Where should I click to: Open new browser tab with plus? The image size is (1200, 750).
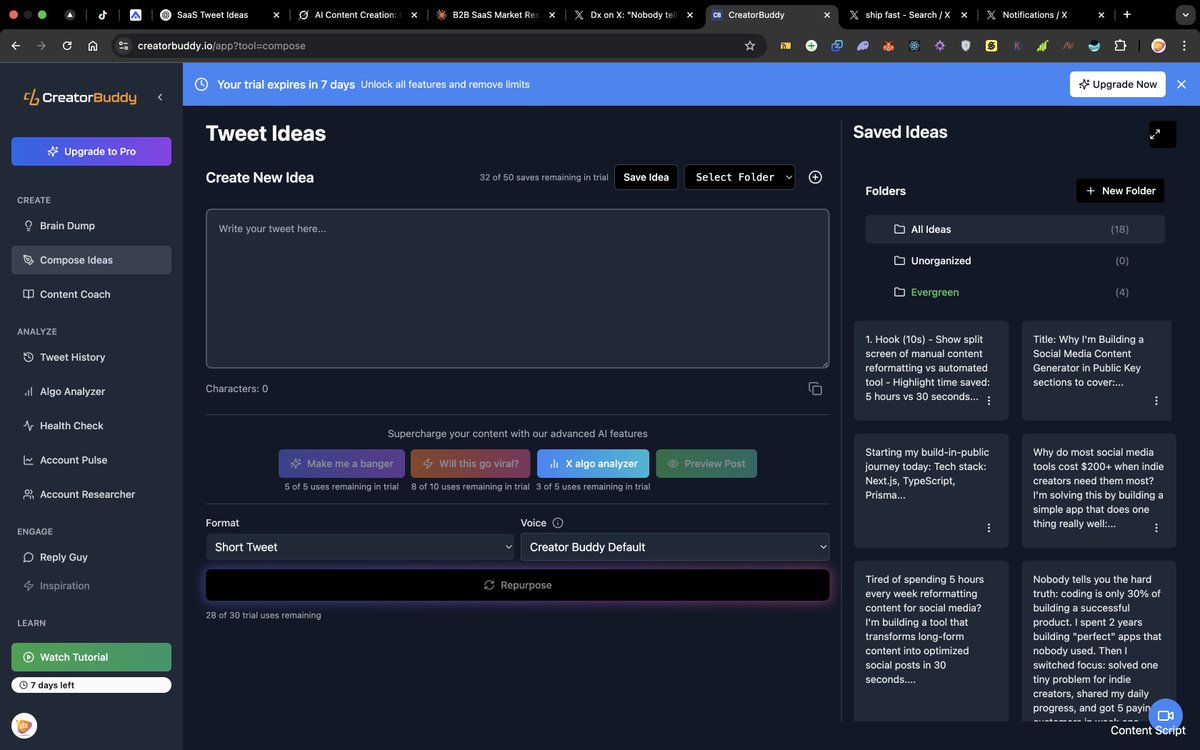click(1127, 15)
